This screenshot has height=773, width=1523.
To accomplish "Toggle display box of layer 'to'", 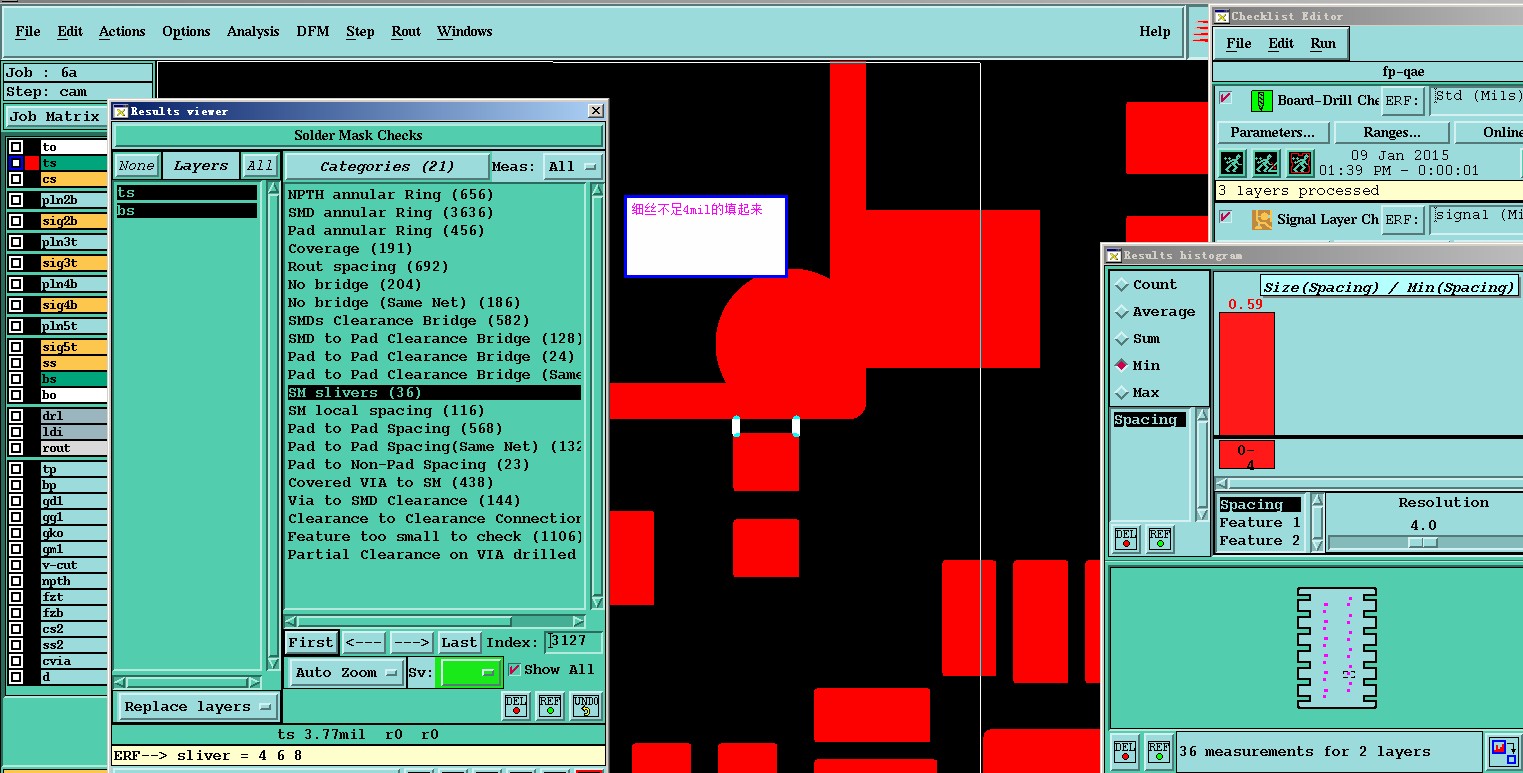I will (x=16, y=147).
